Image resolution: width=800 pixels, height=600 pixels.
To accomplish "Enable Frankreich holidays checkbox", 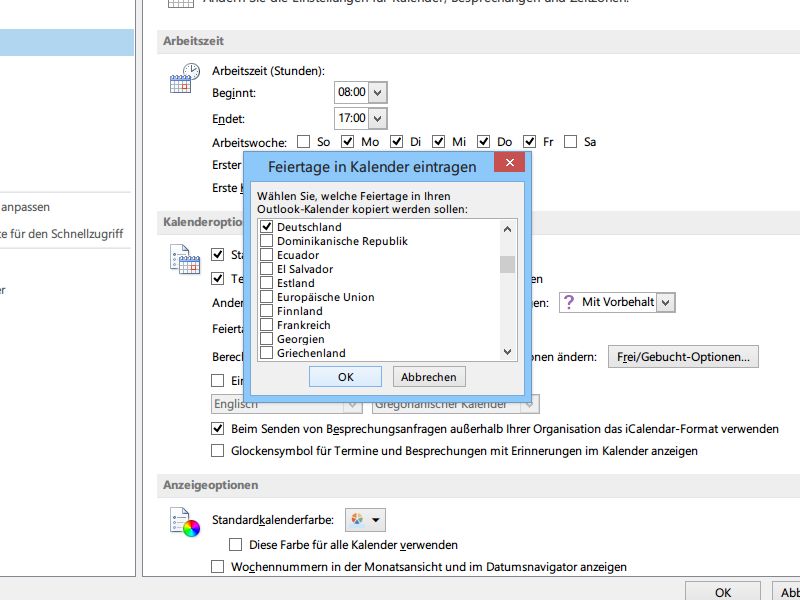I will point(266,324).
